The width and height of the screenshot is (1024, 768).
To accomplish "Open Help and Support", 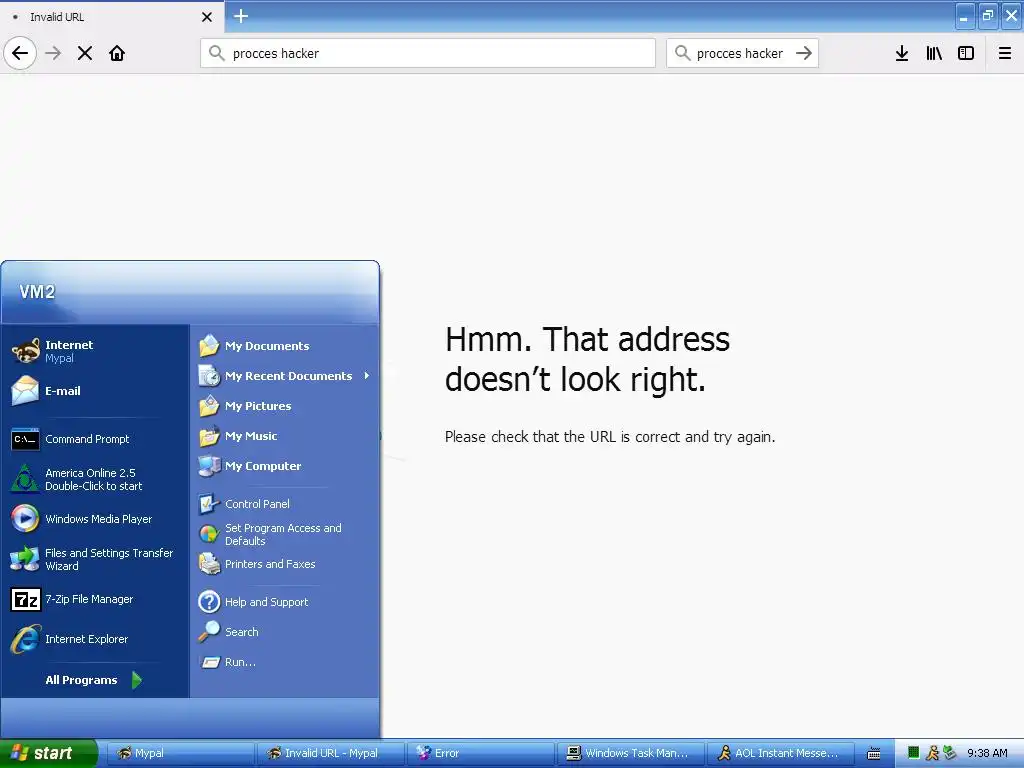I will tap(285, 601).
